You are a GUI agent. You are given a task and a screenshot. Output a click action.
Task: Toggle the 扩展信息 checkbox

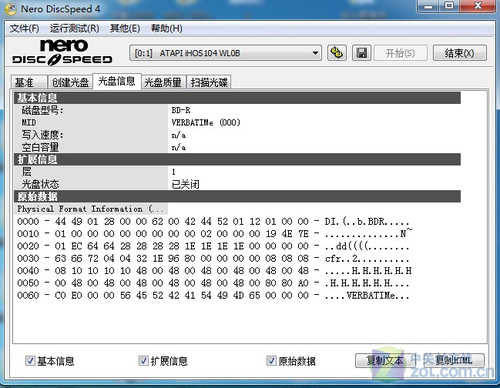tap(143, 360)
